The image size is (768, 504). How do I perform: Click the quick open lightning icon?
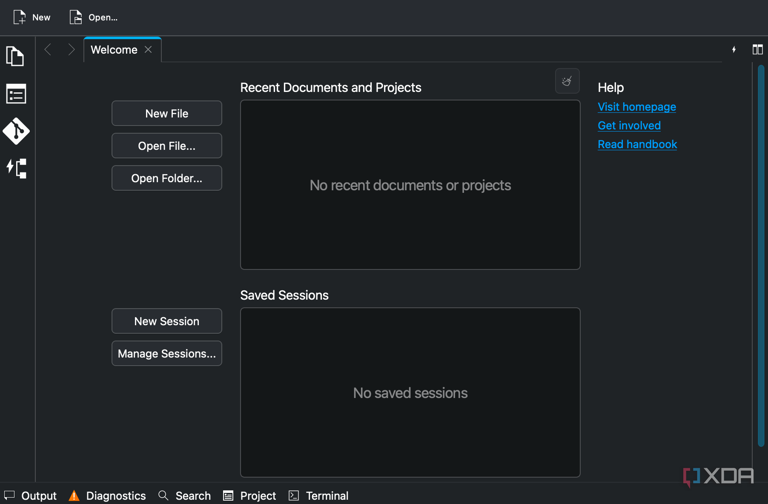point(734,49)
